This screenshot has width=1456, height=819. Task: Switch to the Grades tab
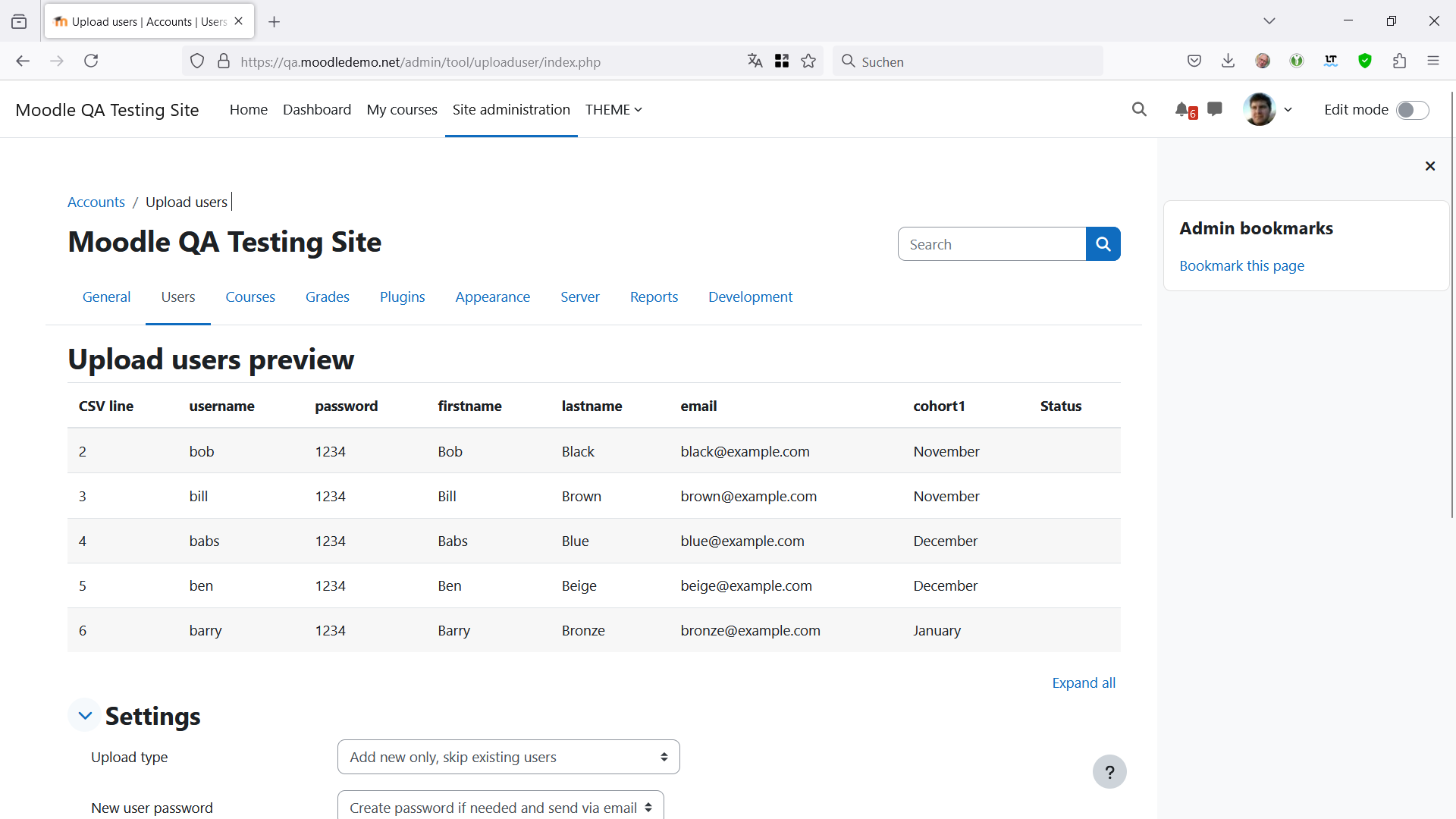pyautogui.click(x=328, y=297)
